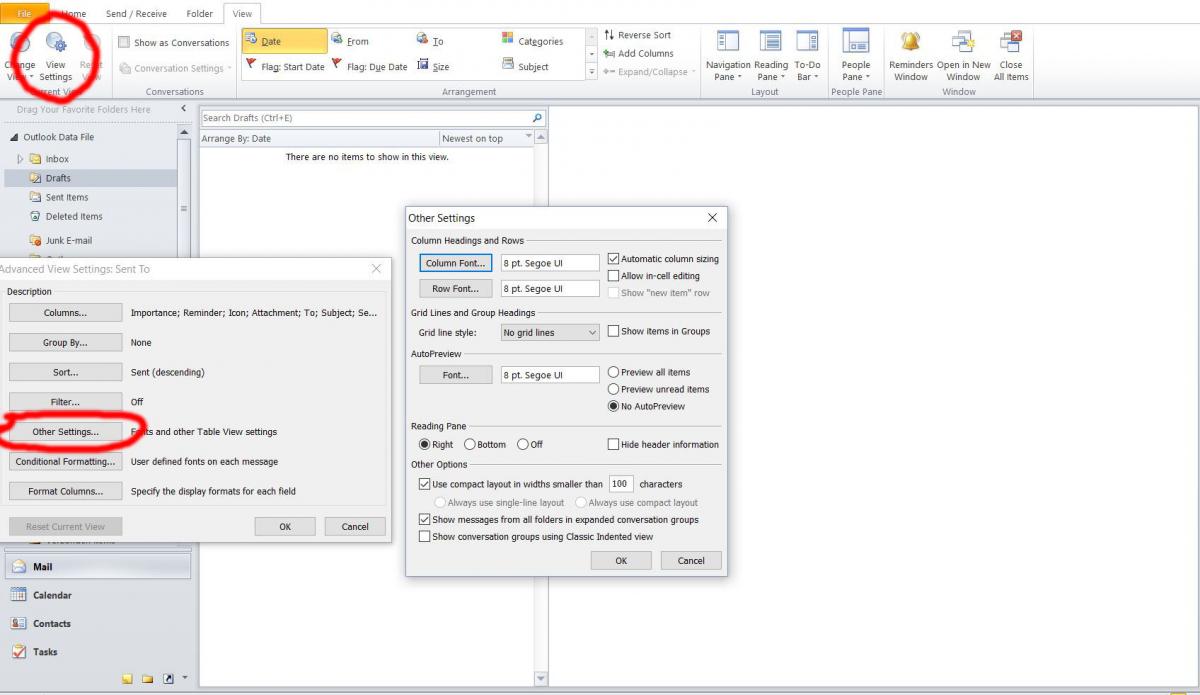Select Preview all items radio button
Screen dimensions: 1200x695
pyautogui.click(x=614, y=372)
